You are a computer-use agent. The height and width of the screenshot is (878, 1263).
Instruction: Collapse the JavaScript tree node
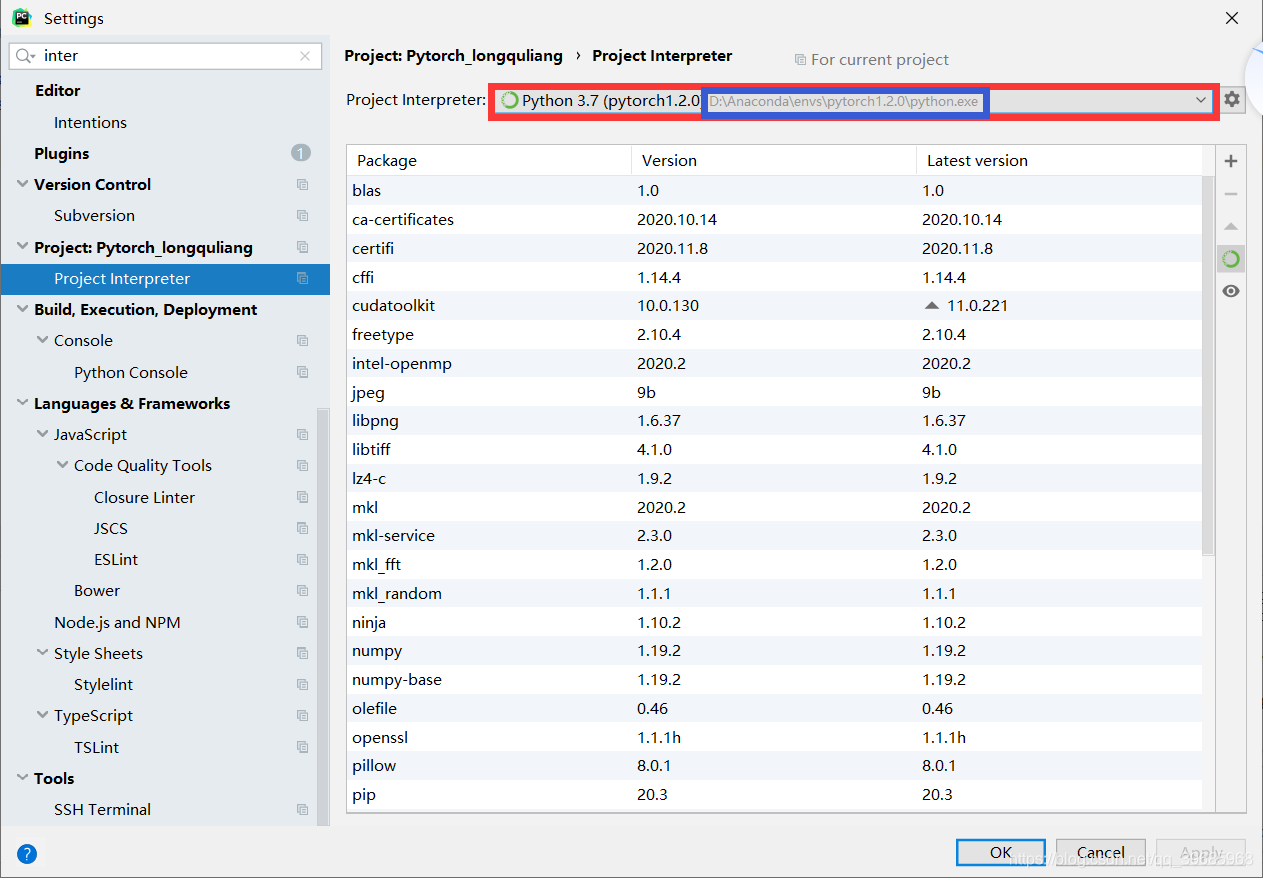42,435
